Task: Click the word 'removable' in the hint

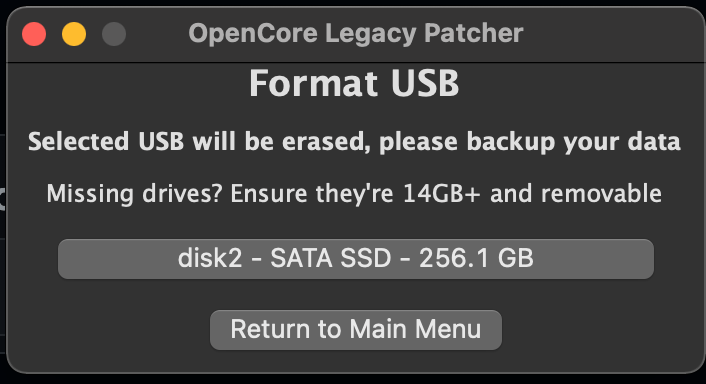Action: pyautogui.click(x=601, y=193)
